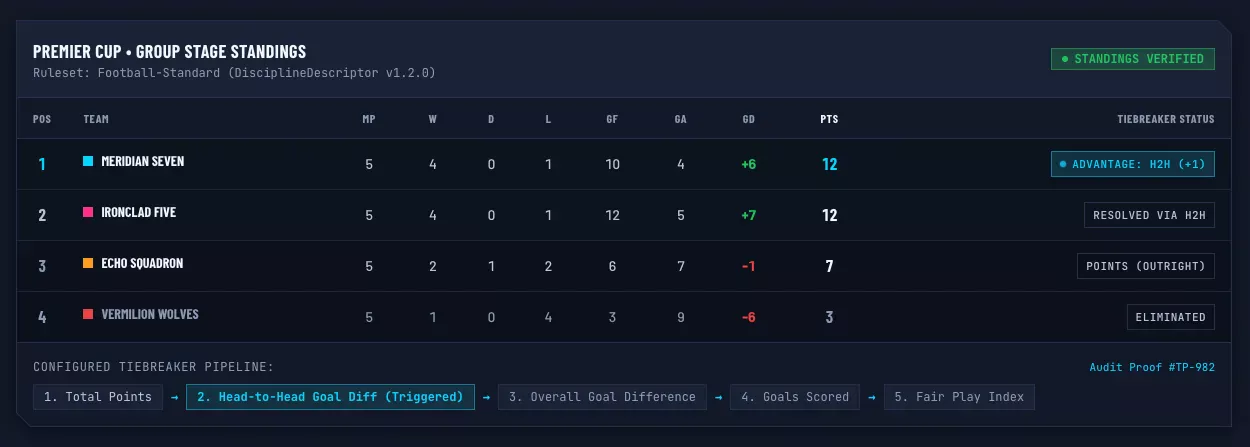Sort by the MP column header
This screenshot has width=1250, height=447.
click(369, 119)
